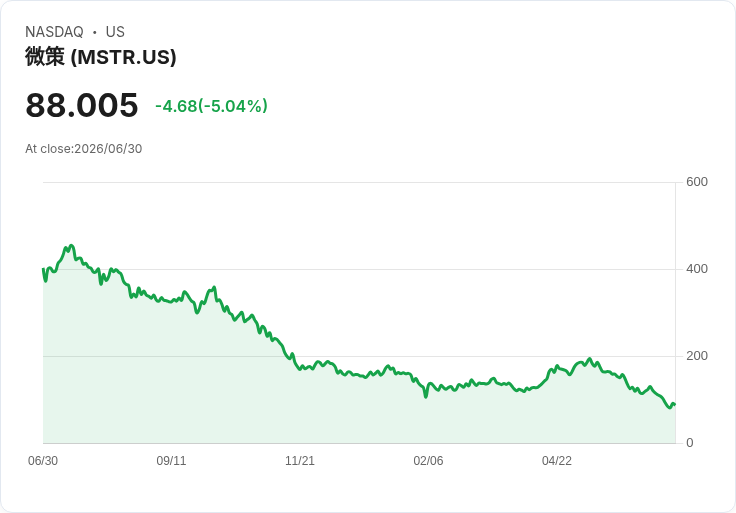Click the chart peak near 450
This screenshot has height=513, width=736.
pos(71,245)
